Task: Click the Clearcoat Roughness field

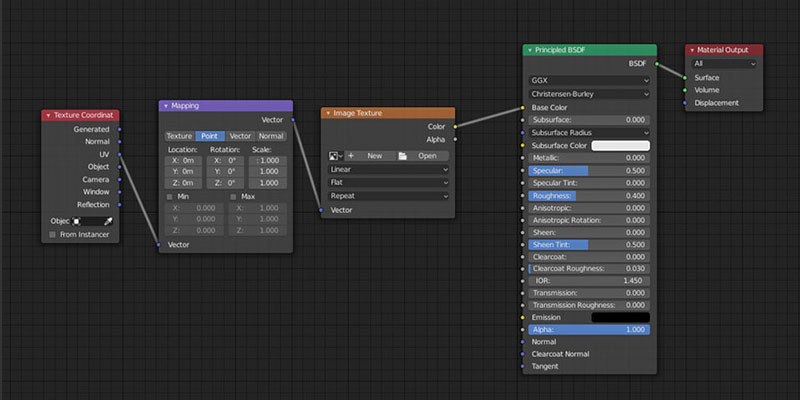Action: (x=589, y=268)
